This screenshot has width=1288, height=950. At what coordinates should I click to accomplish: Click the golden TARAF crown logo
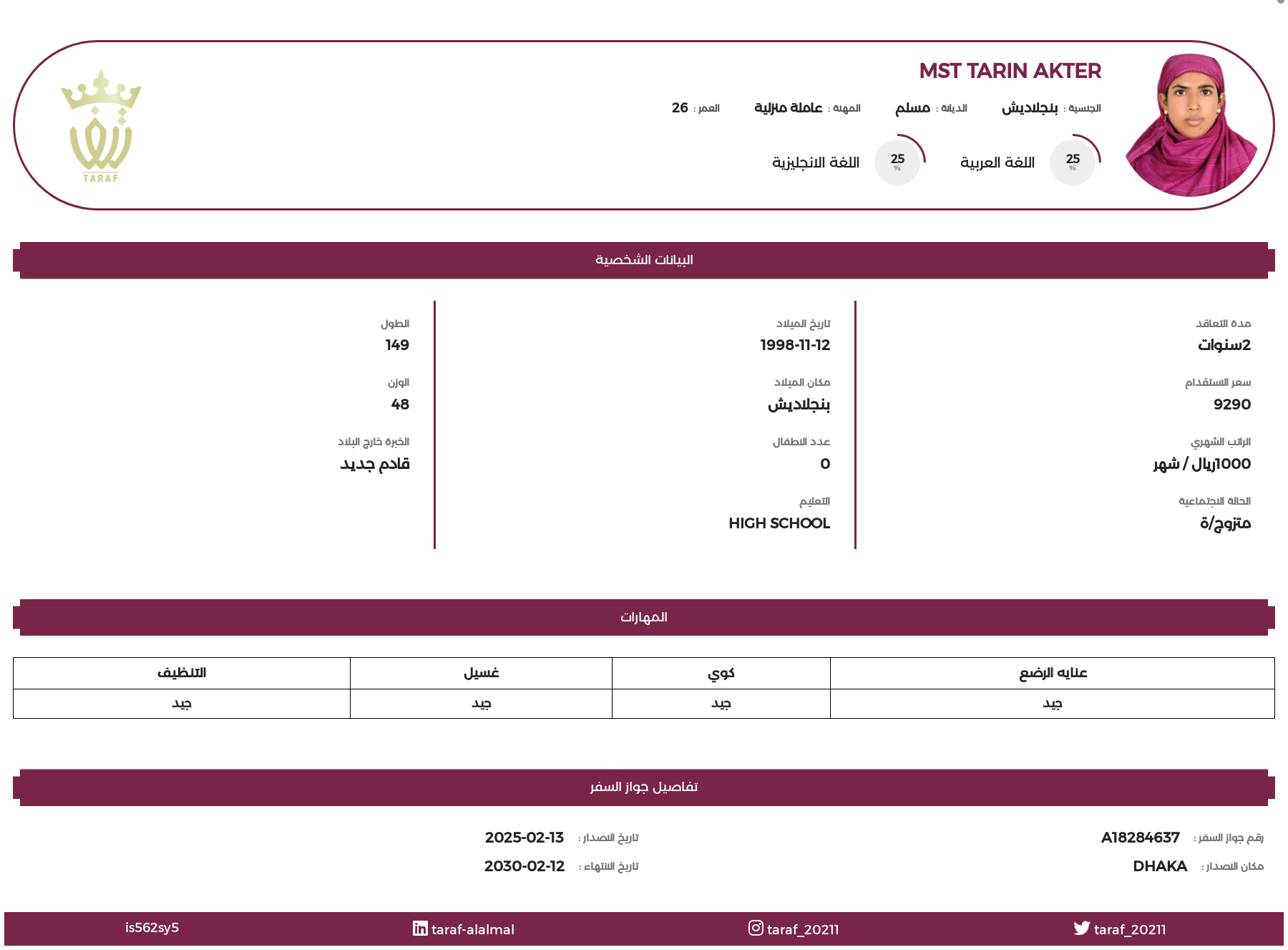pos(101,126)
